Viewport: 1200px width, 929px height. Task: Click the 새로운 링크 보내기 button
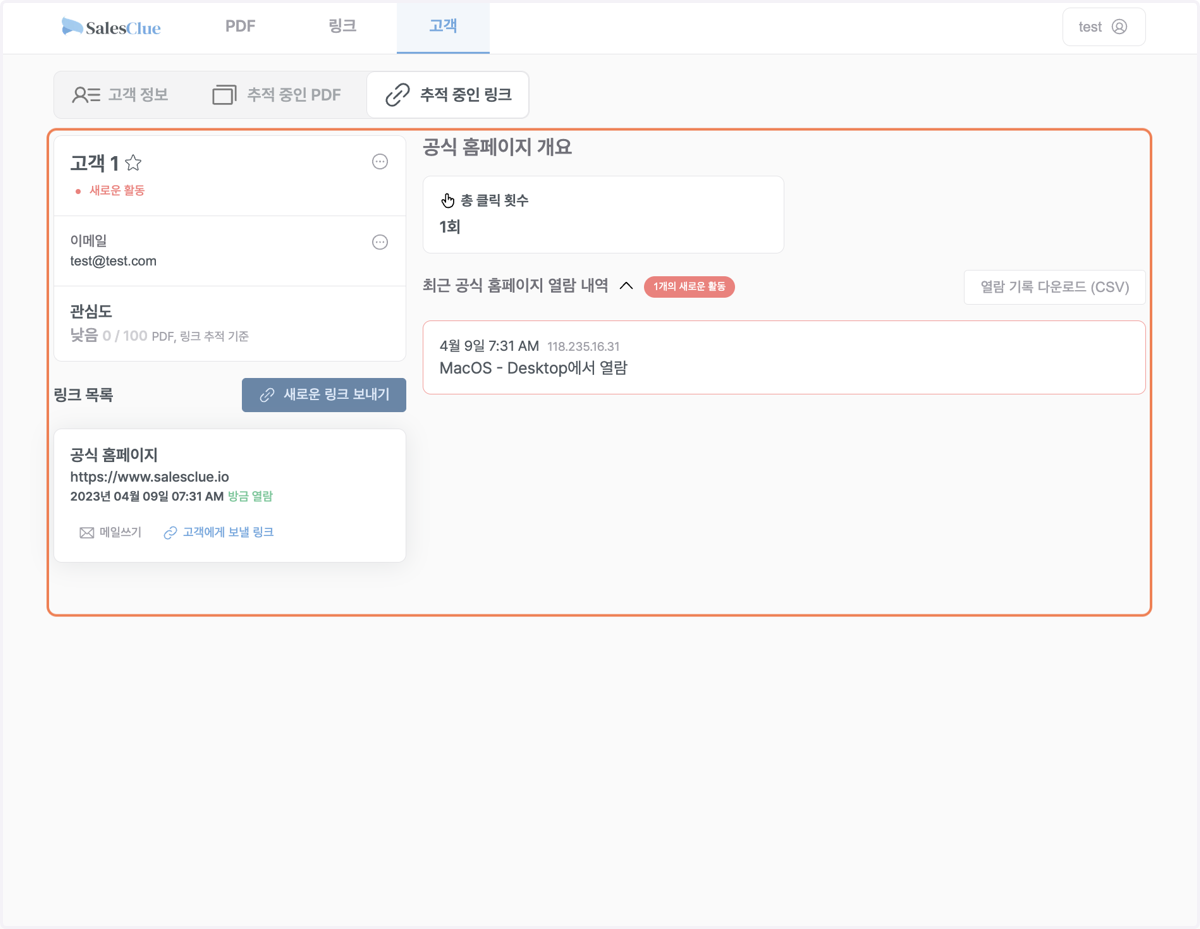(x=324, y=395)
